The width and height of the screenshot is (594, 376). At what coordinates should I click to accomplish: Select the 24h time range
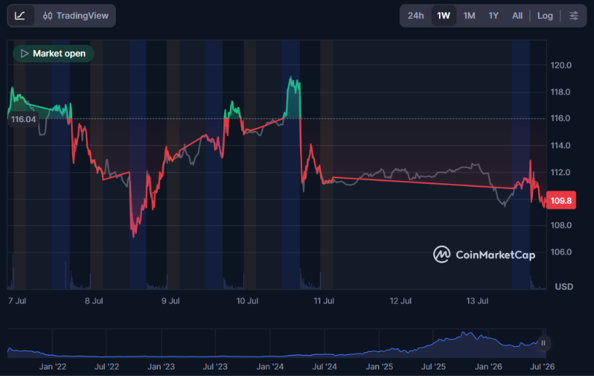pos(416,16)
